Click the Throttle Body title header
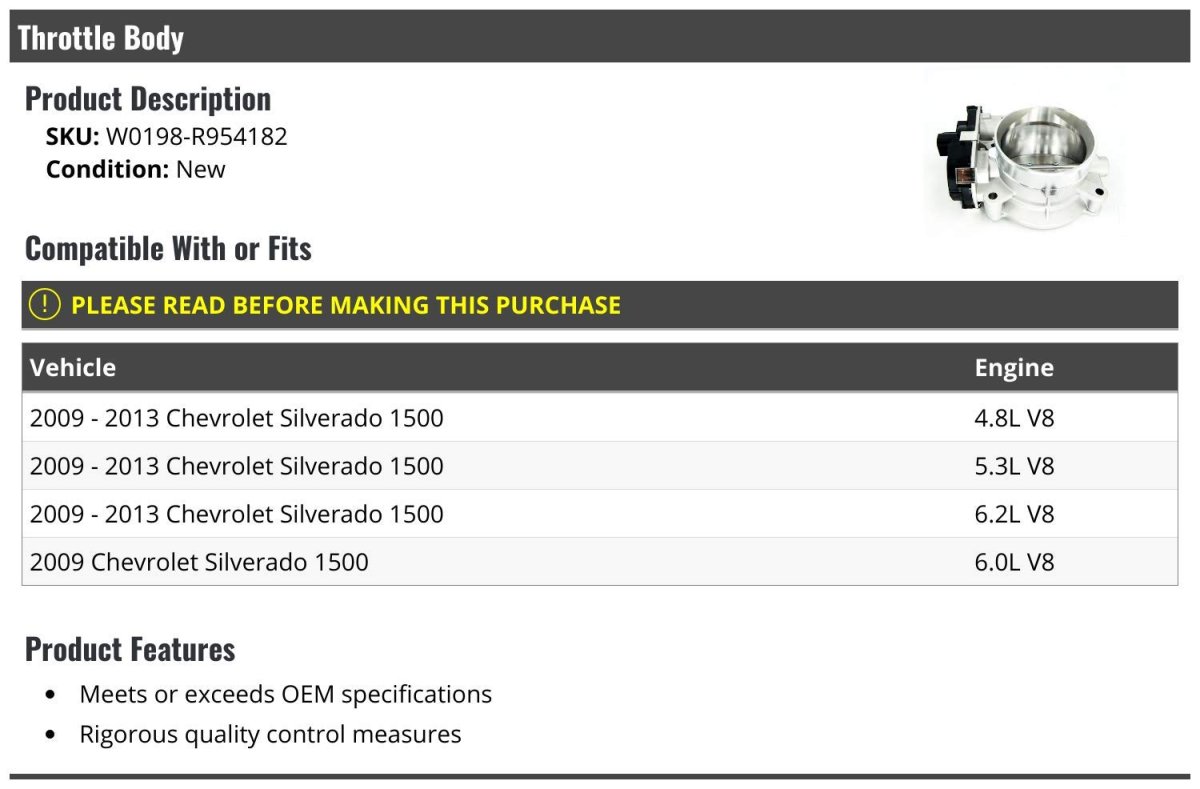Image resolution: width=1200 pixels, height=789 pixels. [x=101, y=38]
